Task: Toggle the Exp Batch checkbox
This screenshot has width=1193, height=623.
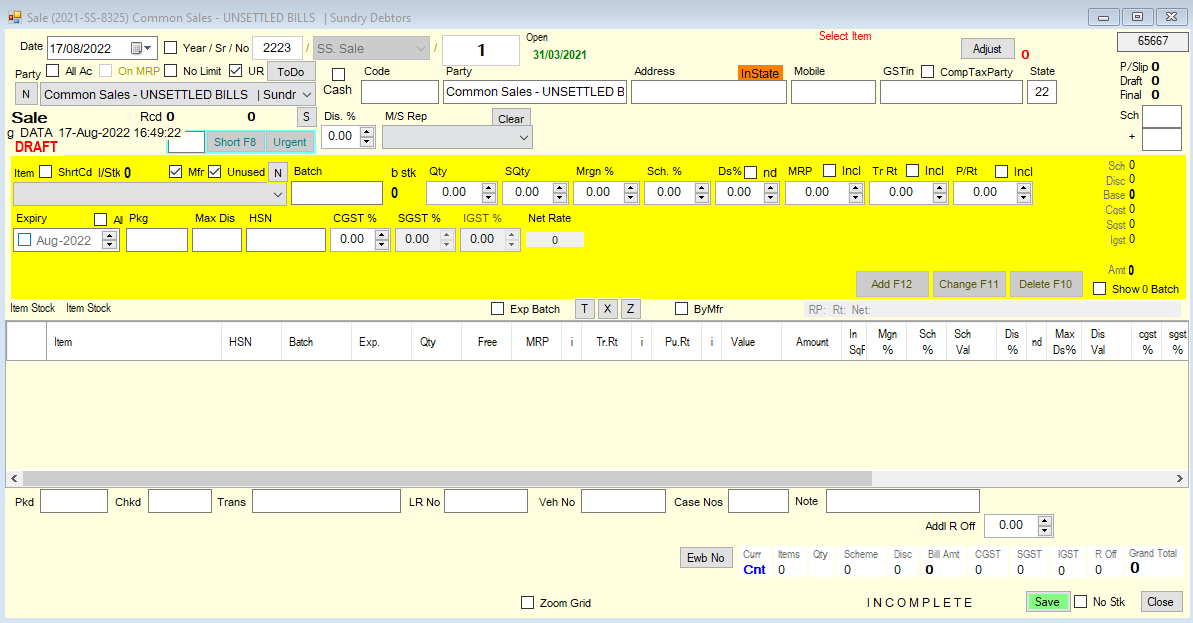Action: click(498, 309)
